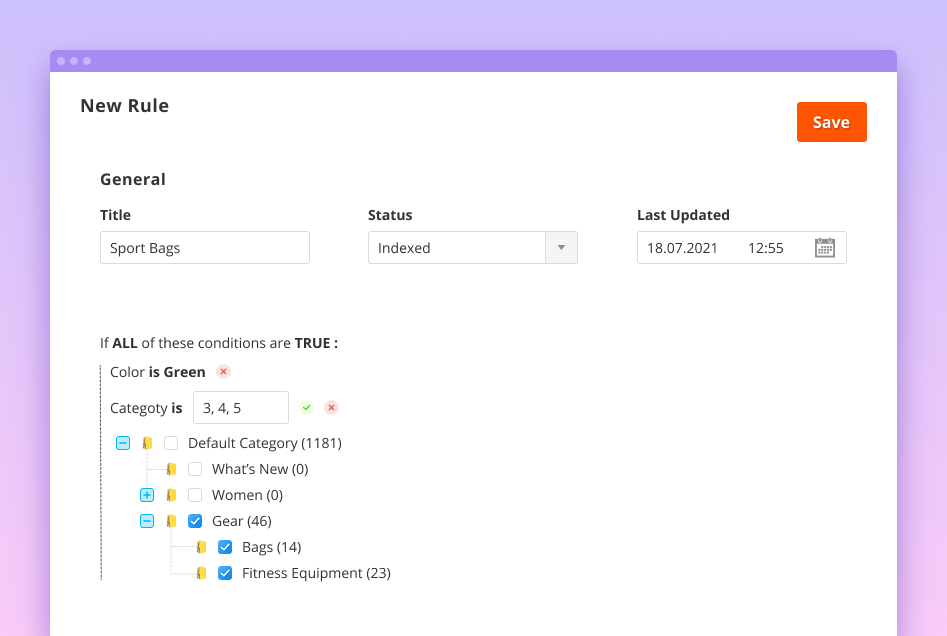Confirm the Category value with green check

[x=307, y=408]
